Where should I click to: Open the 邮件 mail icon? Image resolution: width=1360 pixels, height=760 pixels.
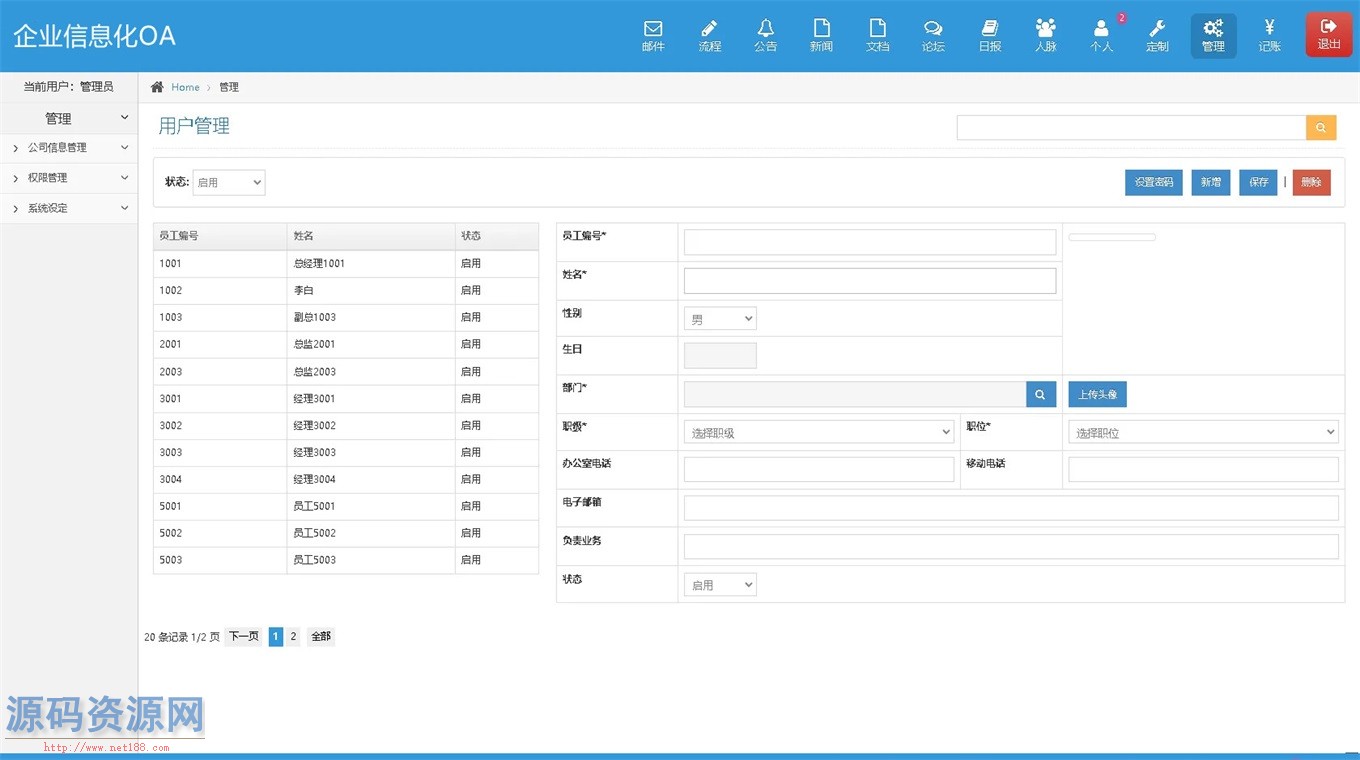click(653, 36)
